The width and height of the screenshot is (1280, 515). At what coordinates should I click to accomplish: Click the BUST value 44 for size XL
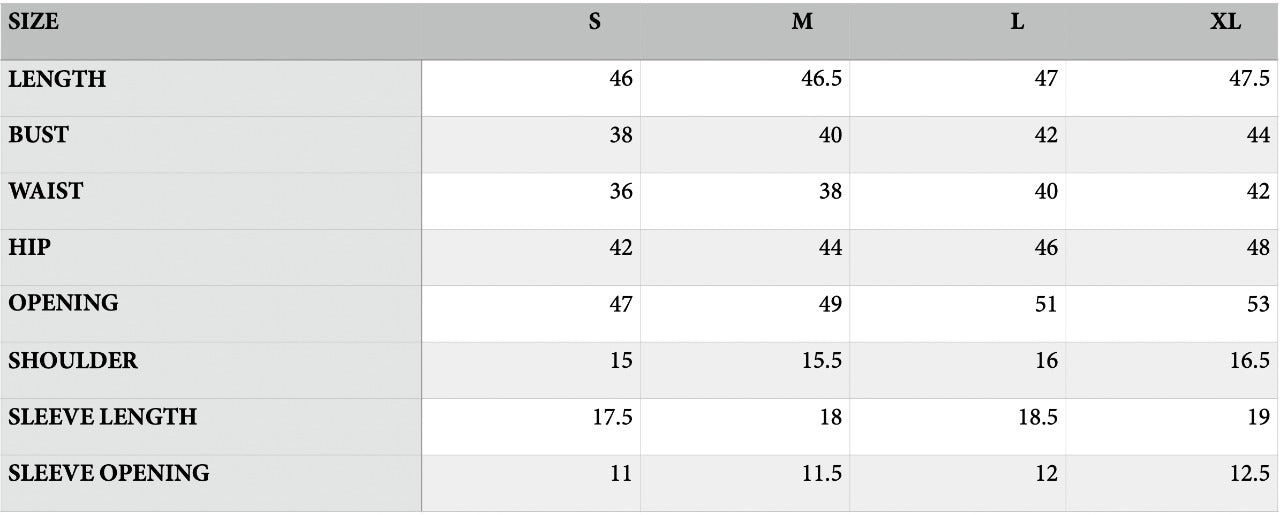tap(1258, 136)
